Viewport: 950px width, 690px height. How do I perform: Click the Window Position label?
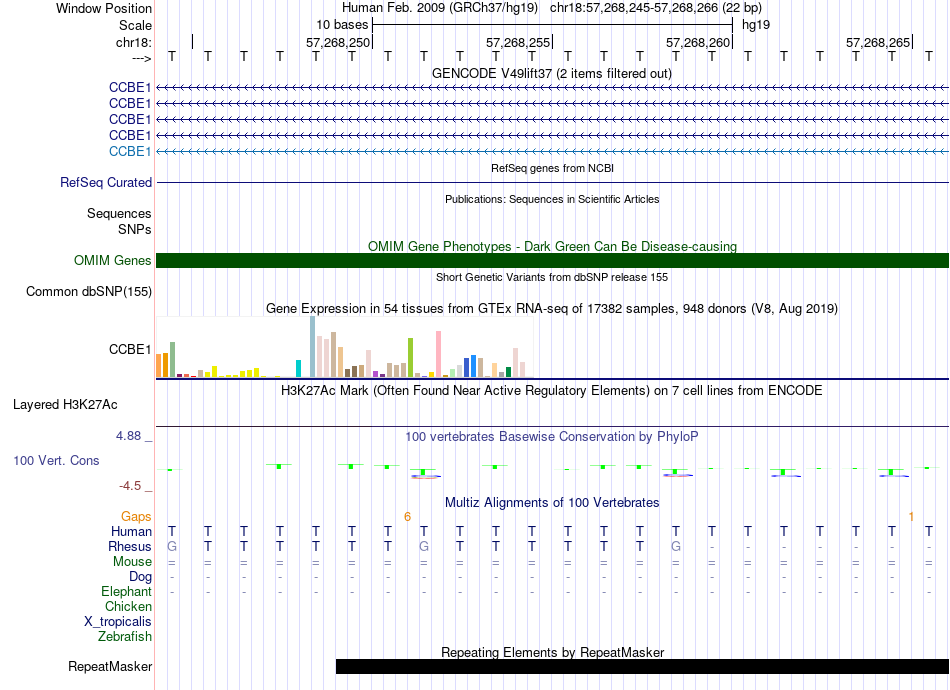coord(104,8)
